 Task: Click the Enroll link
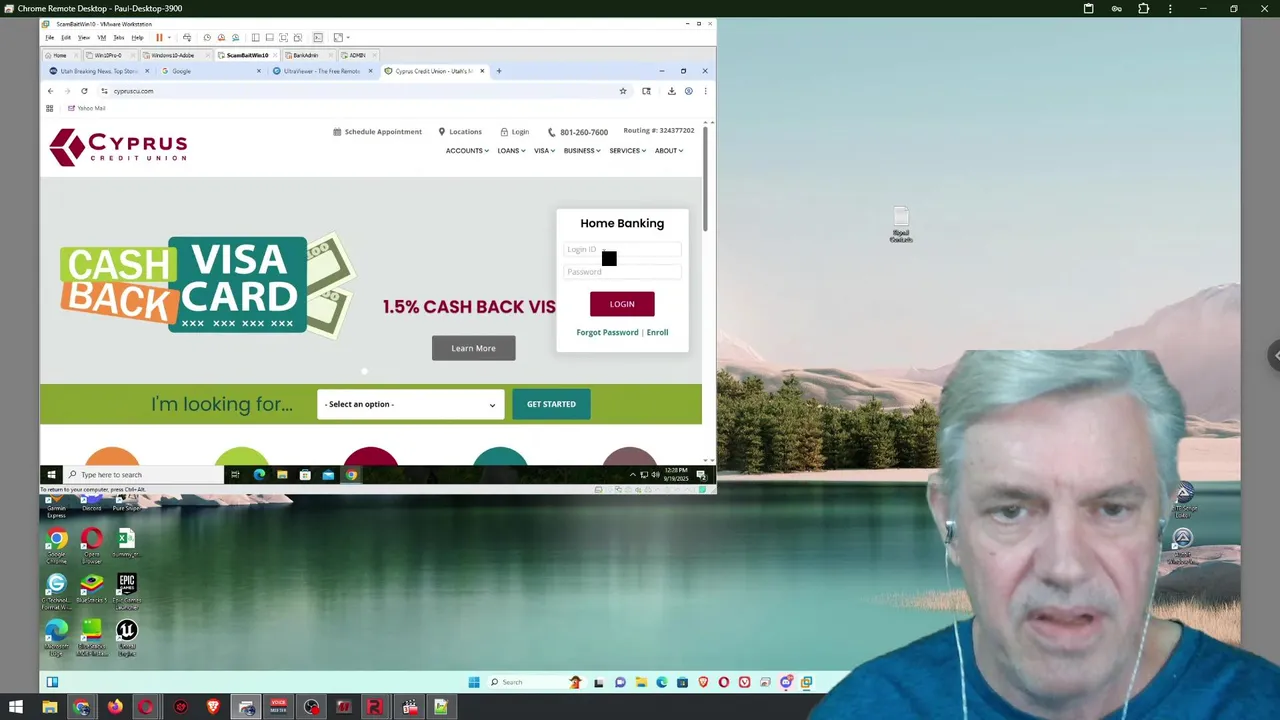(x=657, y=332)
